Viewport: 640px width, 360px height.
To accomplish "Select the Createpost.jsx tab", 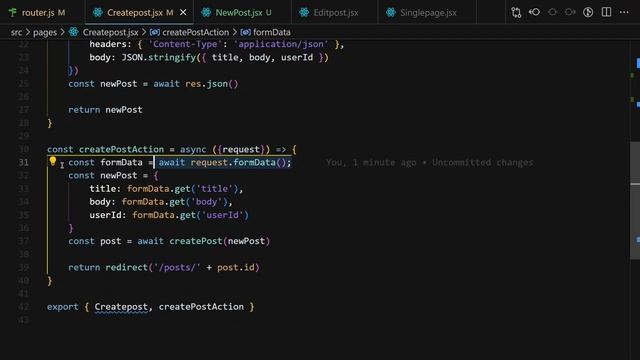I will (x=140, y=13).
